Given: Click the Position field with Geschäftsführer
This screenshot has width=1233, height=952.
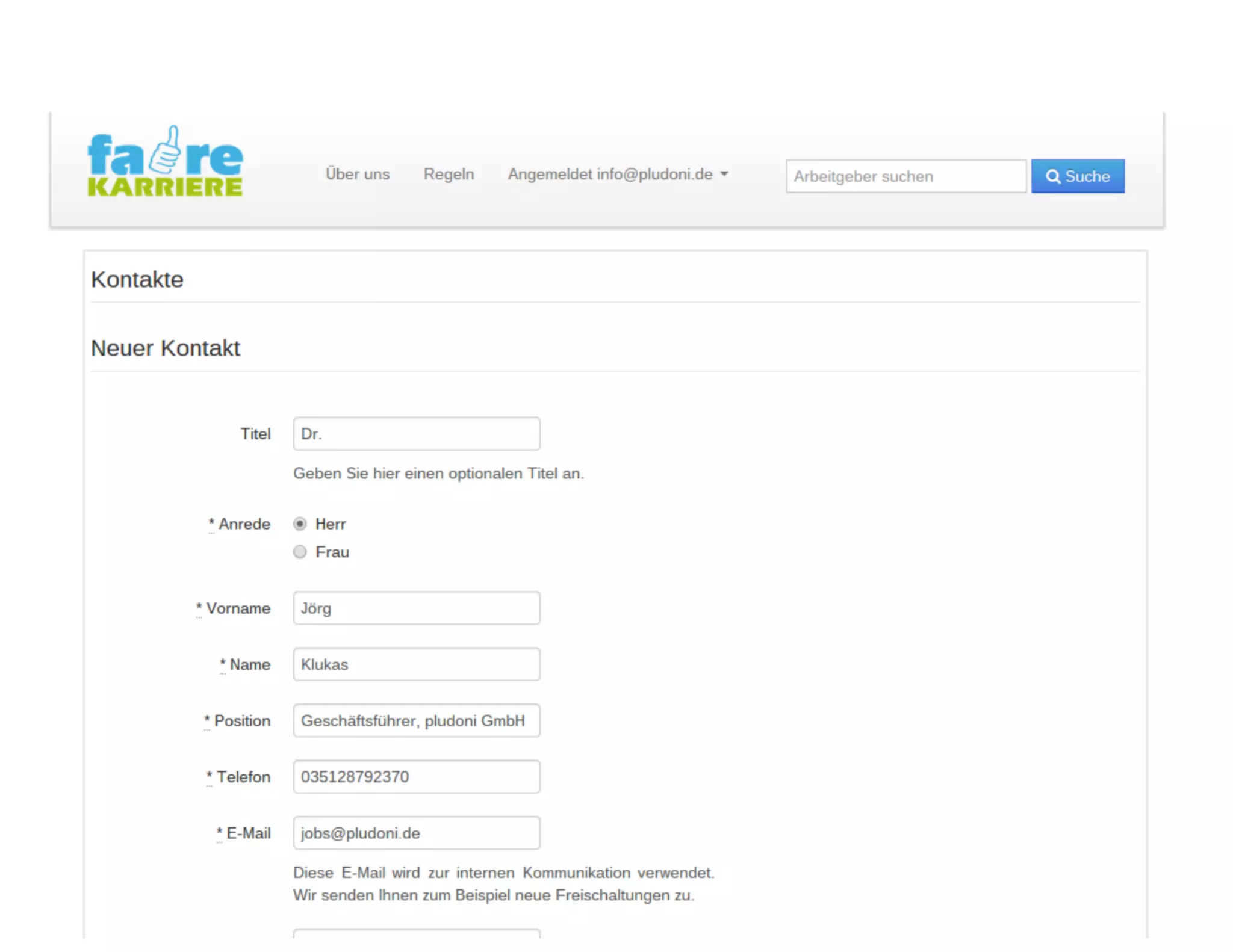Looking at the screenshot, I should [x=417, y=720].
